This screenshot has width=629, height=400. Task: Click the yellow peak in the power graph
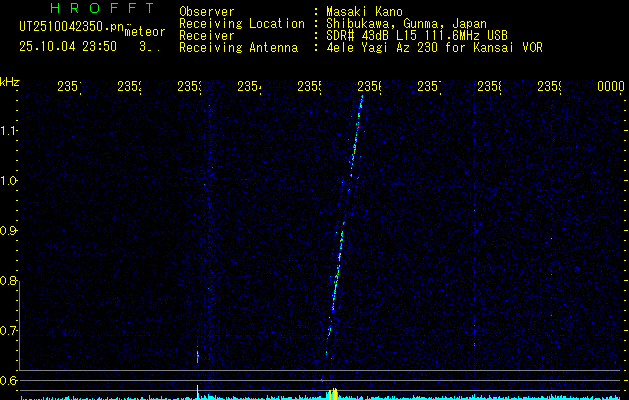tap(335, 394)
